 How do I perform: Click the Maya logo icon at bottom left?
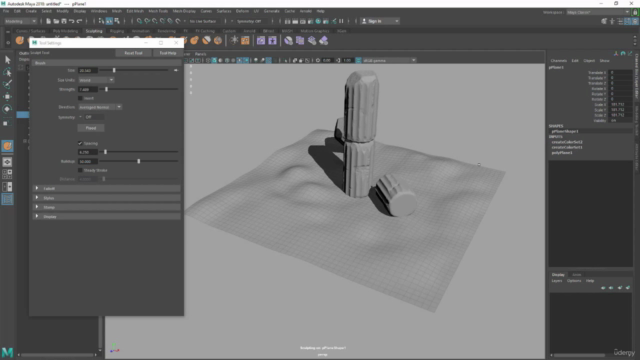pos(7,352)
